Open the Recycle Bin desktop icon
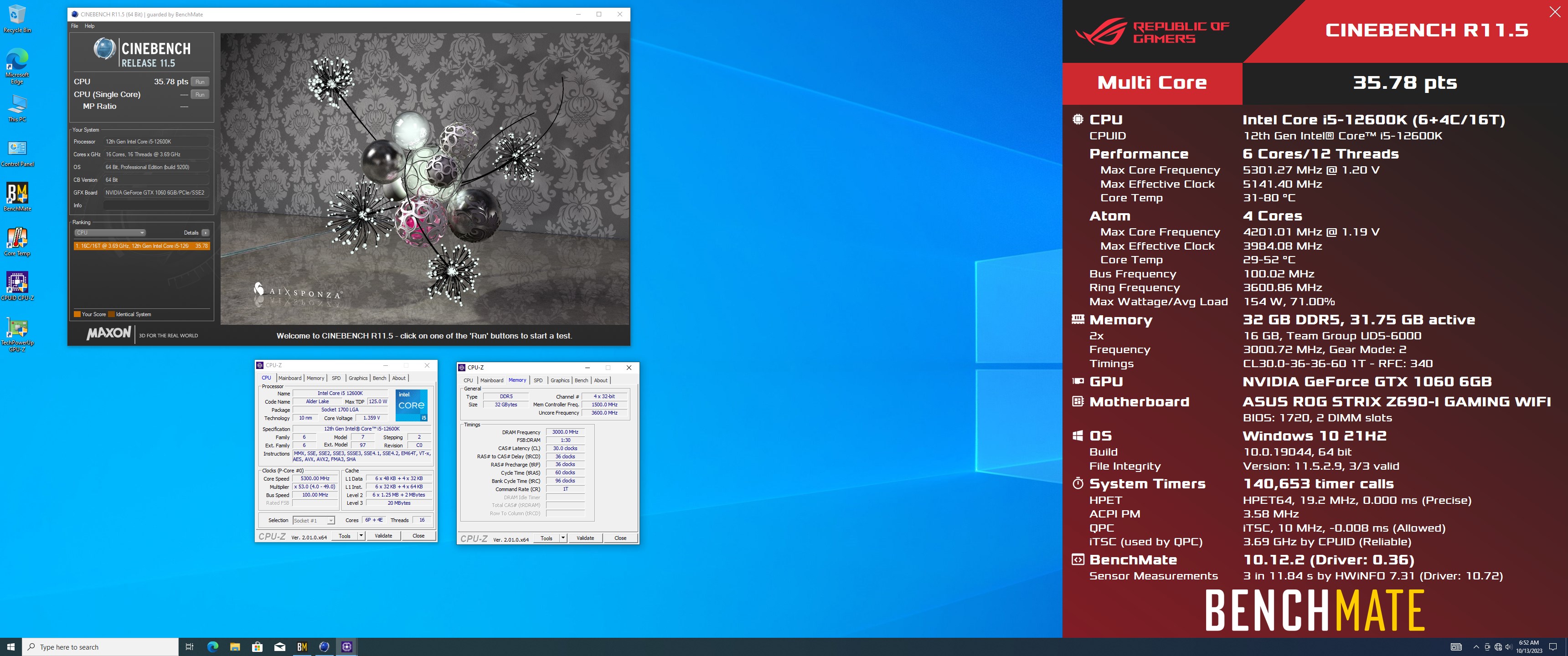This screenshot has height=656, width=1568. (x=17, y=18)
